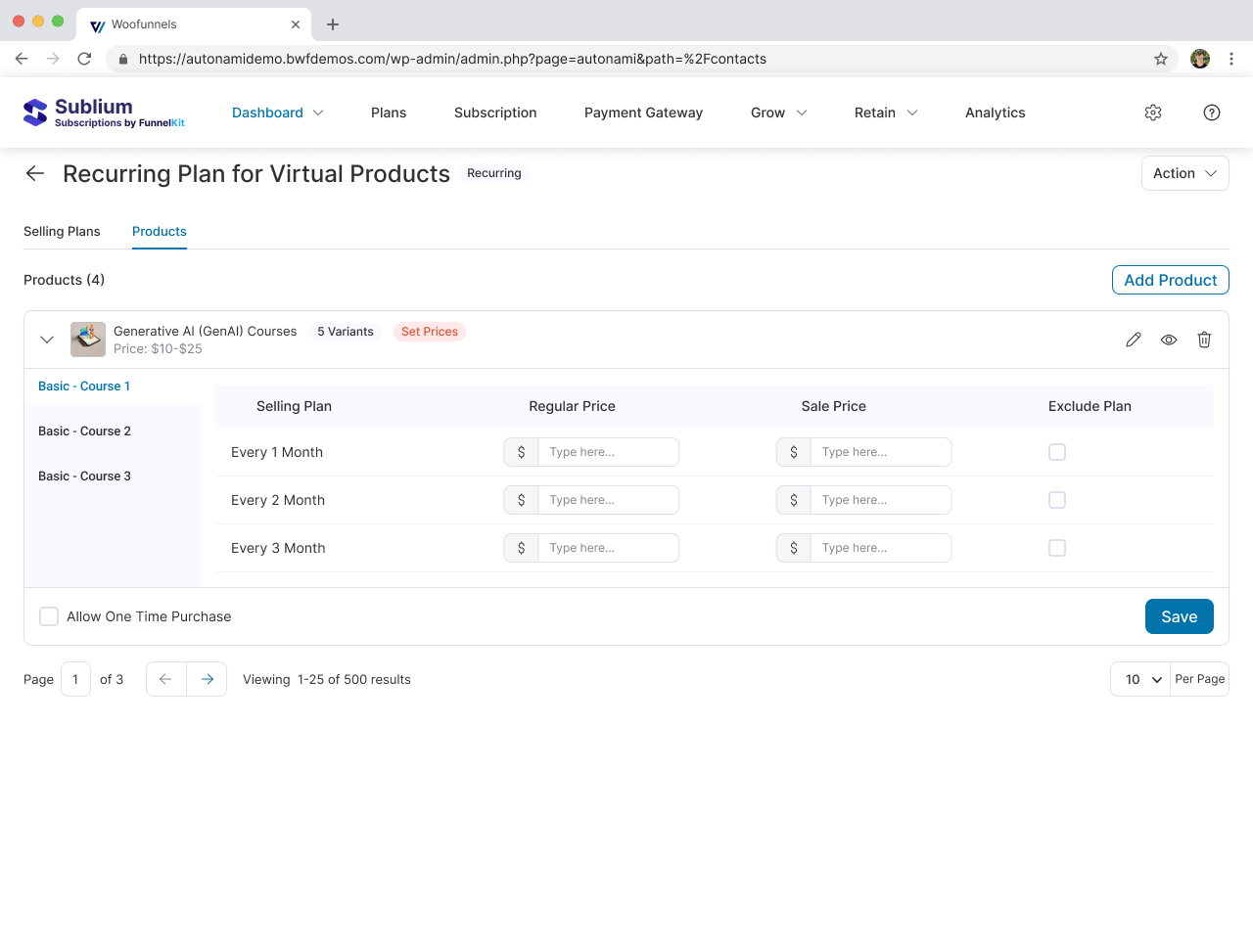Delete product using the trash icon
Viewport: 1253px width, 952px height.
coord(1204,340)
